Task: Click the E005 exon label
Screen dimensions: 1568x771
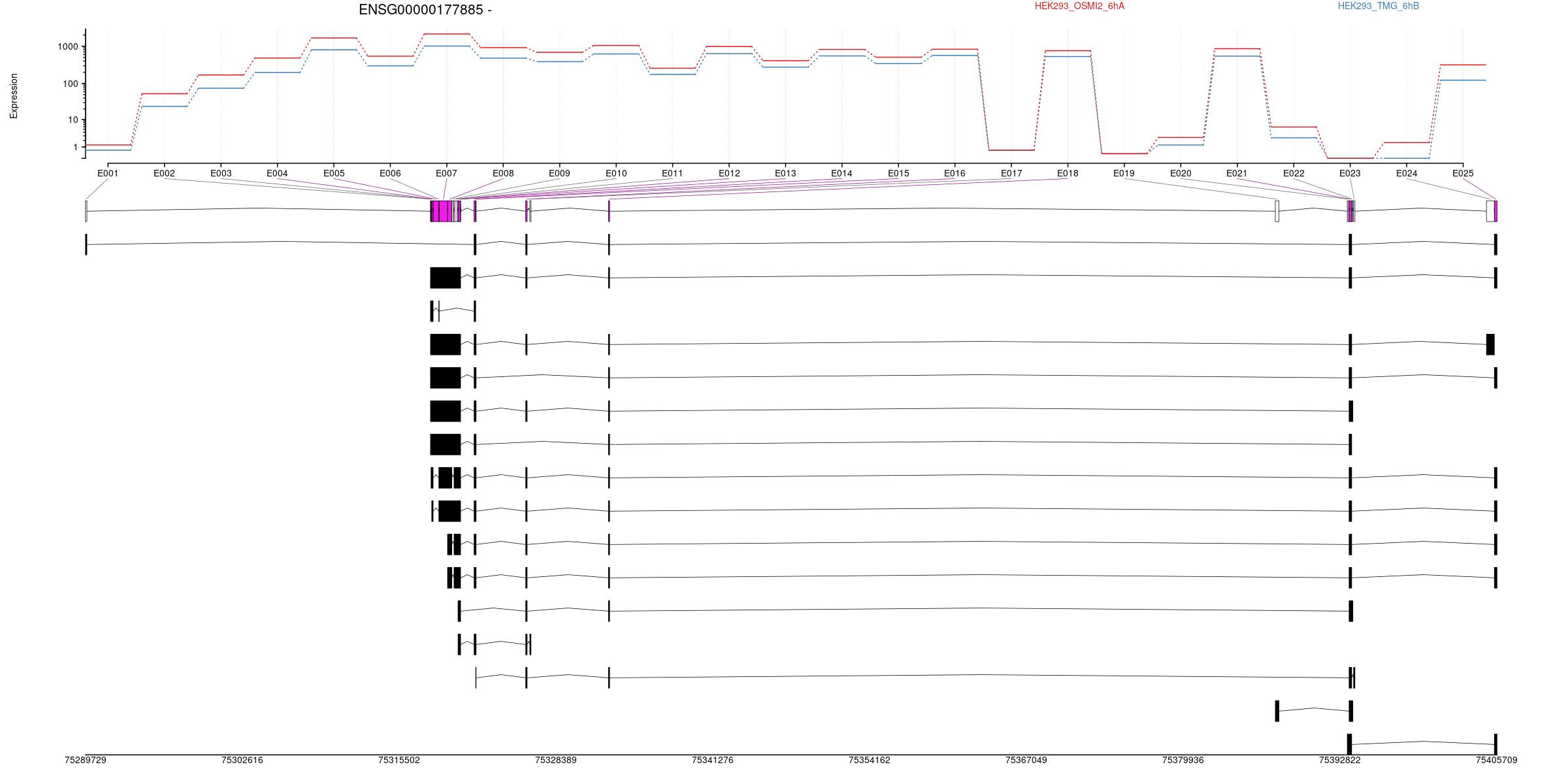Action: click(x=334, y=174)
